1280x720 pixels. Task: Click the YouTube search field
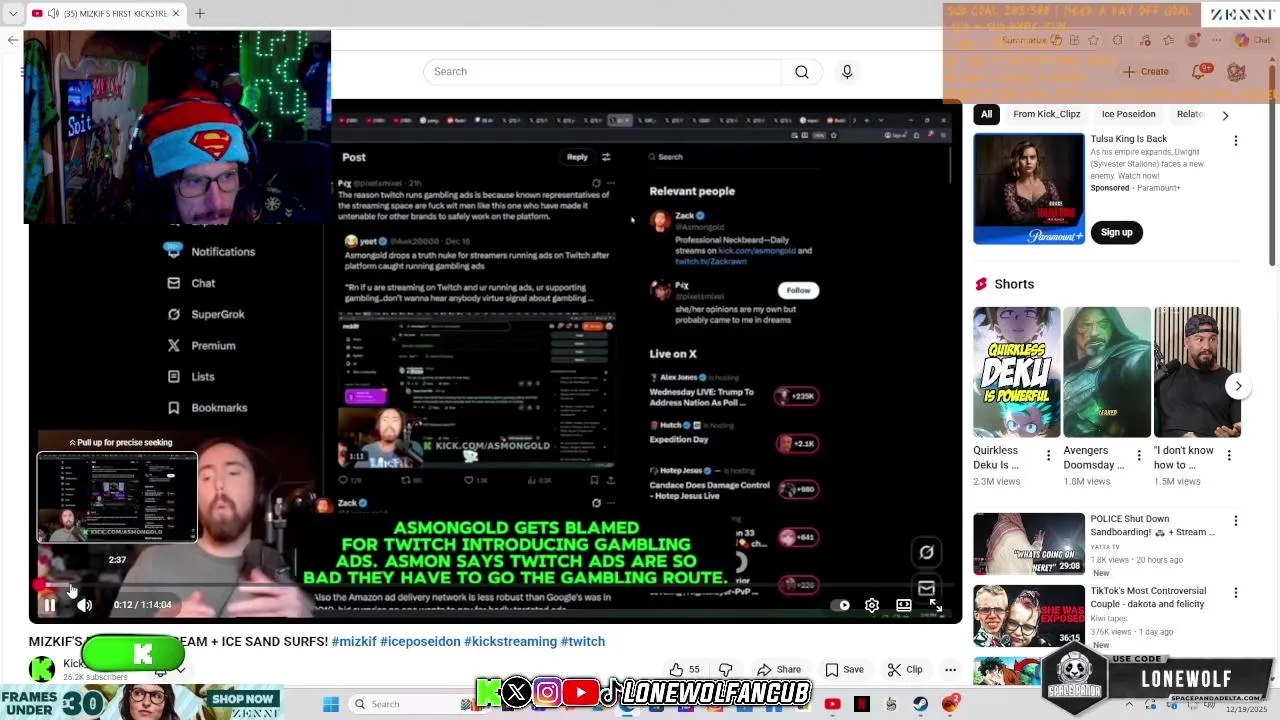tap(603, 72)
